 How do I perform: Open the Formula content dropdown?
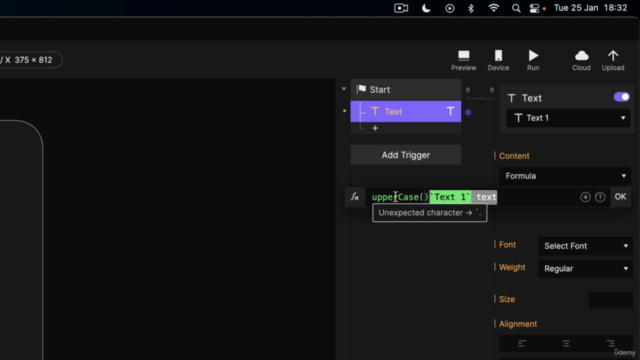tap(565, 176)
